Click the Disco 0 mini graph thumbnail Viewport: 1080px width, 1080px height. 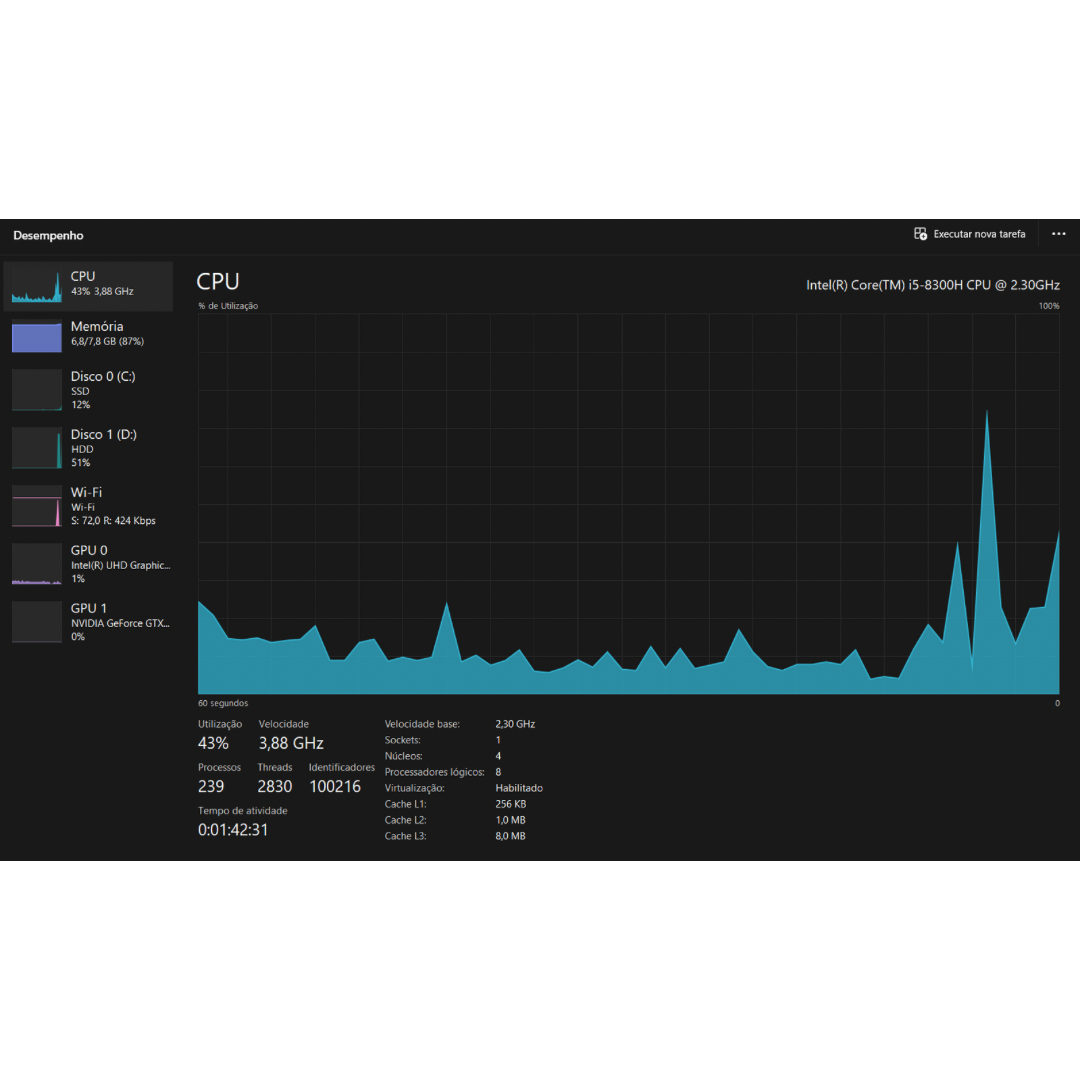pyautogui.click(x=37, y=390)
